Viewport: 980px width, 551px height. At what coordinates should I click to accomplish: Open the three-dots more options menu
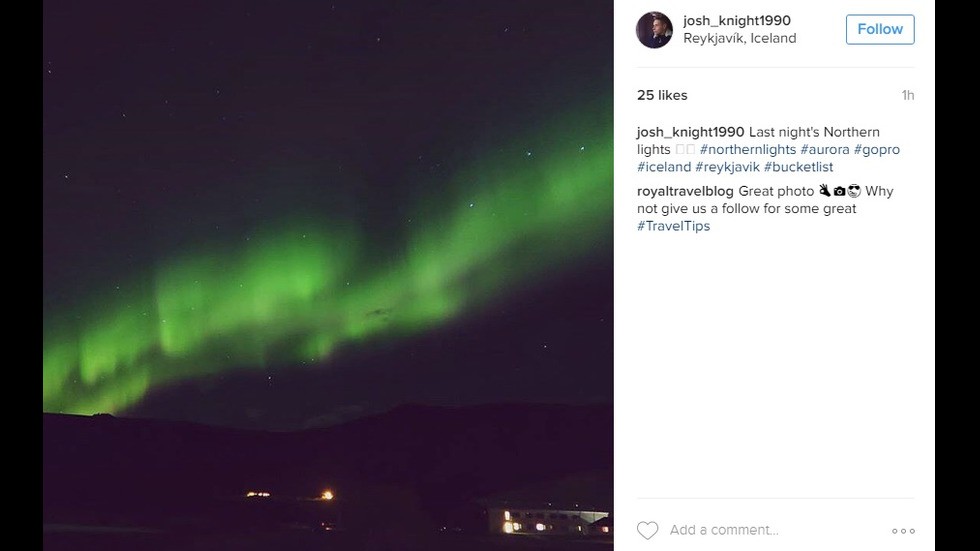903,531
